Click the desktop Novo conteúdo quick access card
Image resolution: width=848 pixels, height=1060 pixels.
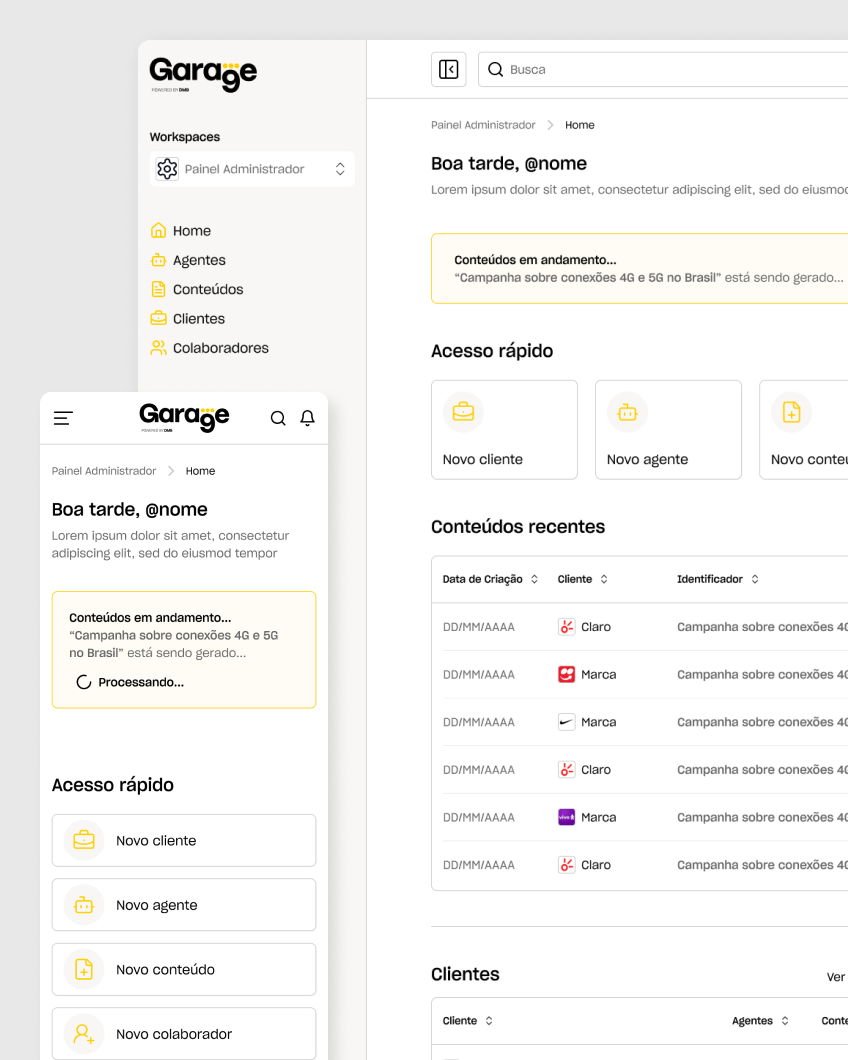804,430
